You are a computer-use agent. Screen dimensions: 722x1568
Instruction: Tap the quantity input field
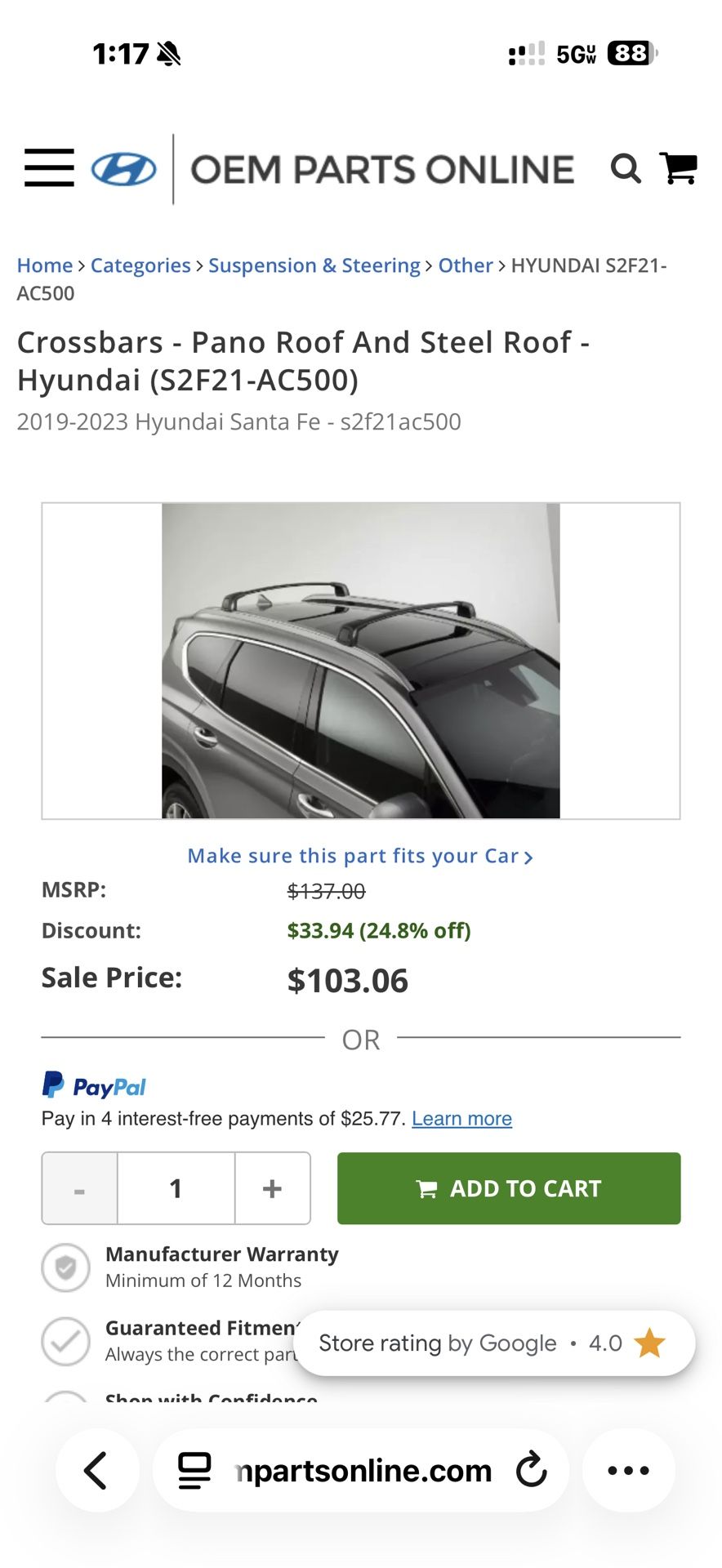[x=176, y=1188]
